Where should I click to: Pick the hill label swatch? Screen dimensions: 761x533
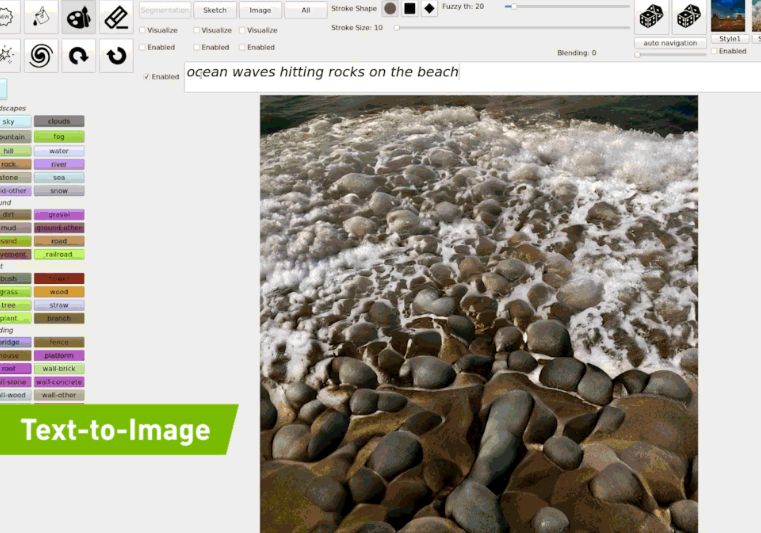pyautogui.click(x=15, y=151)
